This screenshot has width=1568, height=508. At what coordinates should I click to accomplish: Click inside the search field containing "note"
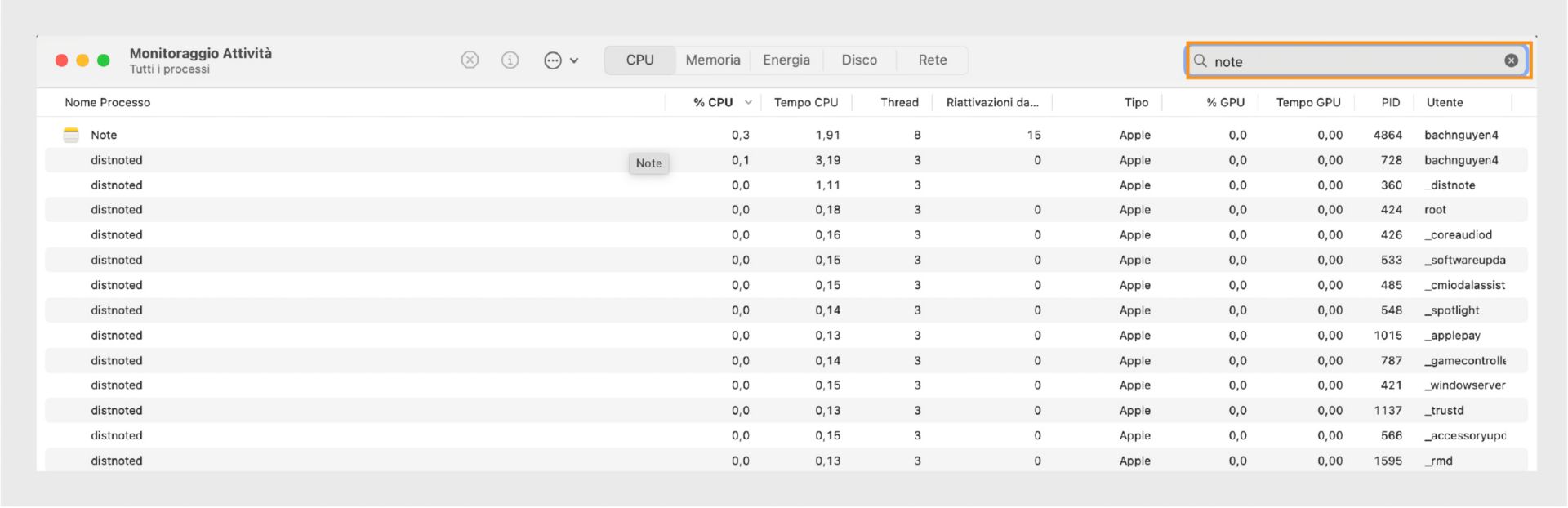pos(1356,61)
